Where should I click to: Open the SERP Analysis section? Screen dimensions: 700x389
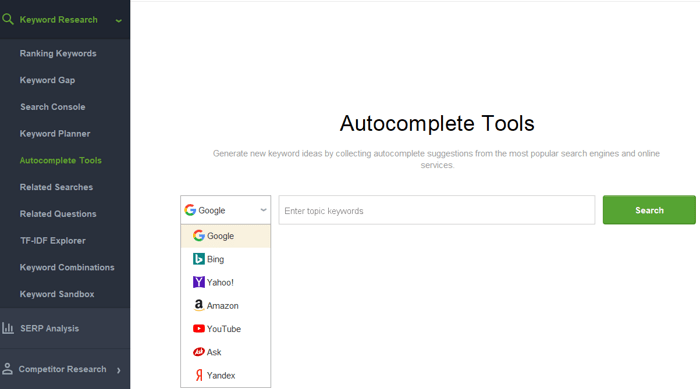pyautogui.click(x=50, y=328)
